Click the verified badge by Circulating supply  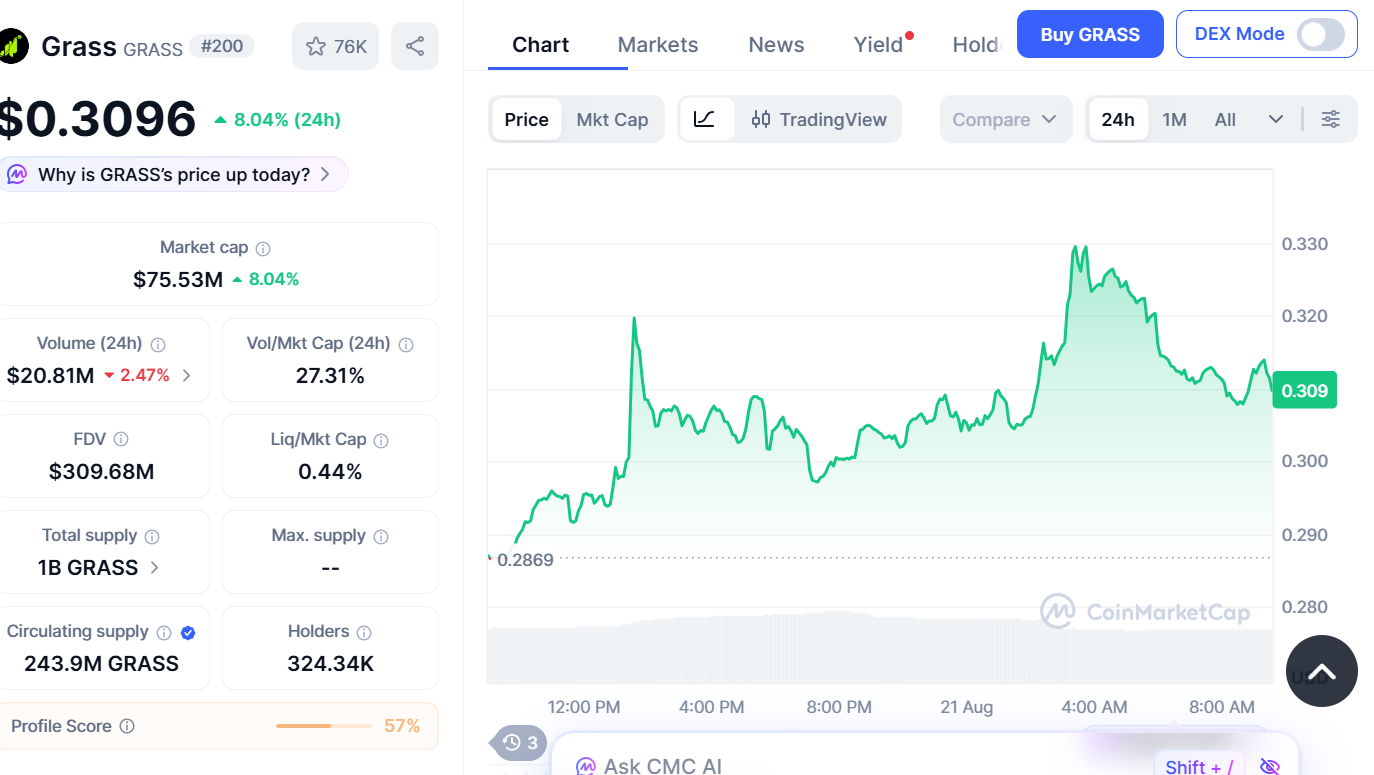[x=188, y=632]
